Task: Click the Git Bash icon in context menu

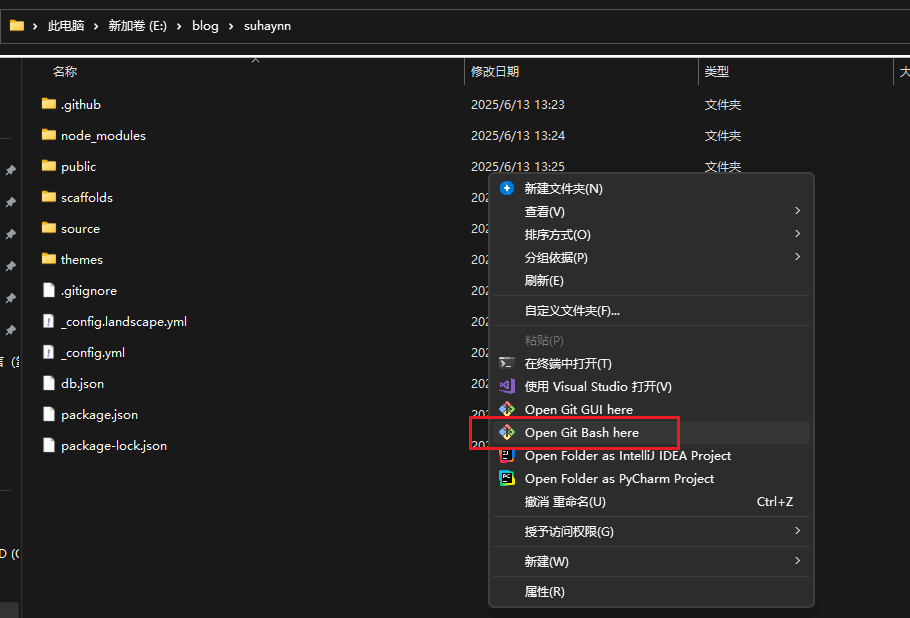Action: pyautogui.click(x=507, y=432)
